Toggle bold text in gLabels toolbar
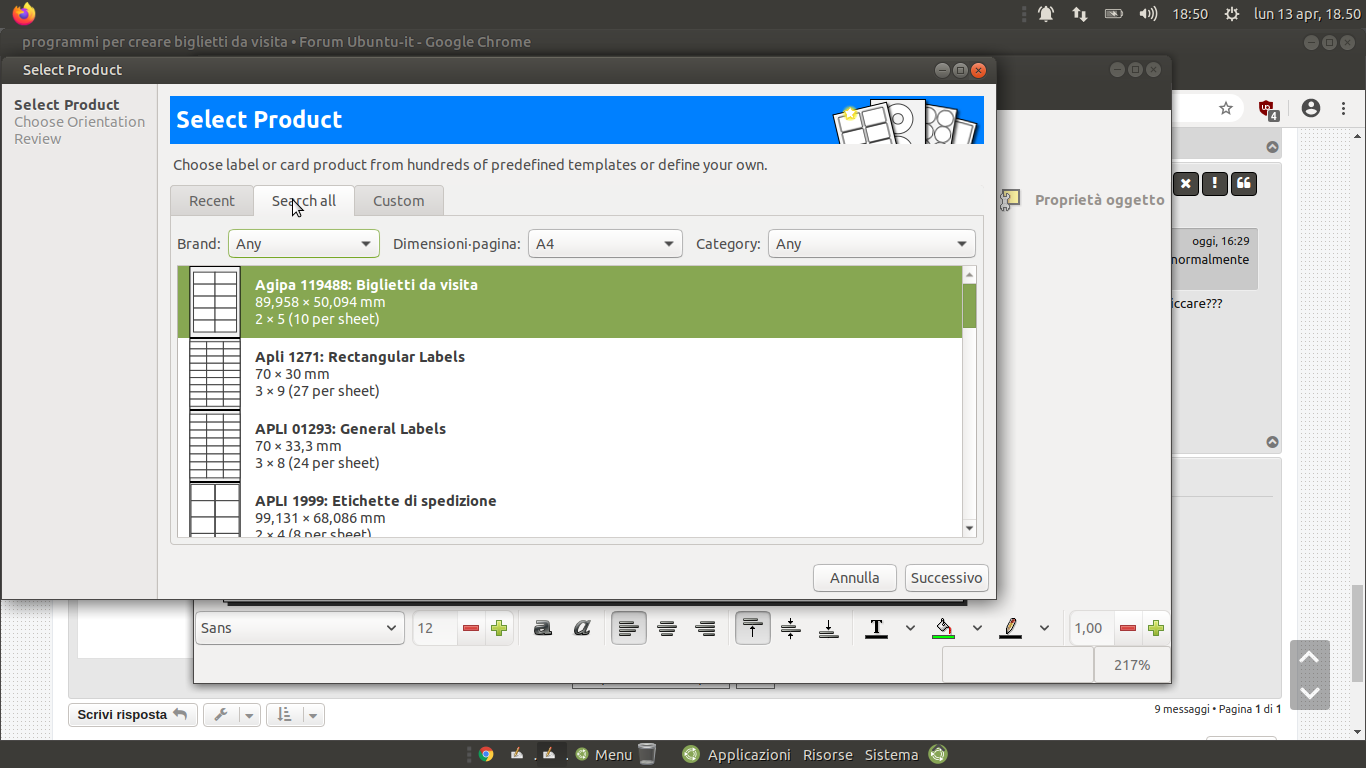Image resolution: width=1366 pixels, height=768 pixels. pyautogui.click(x=543, y=628)
